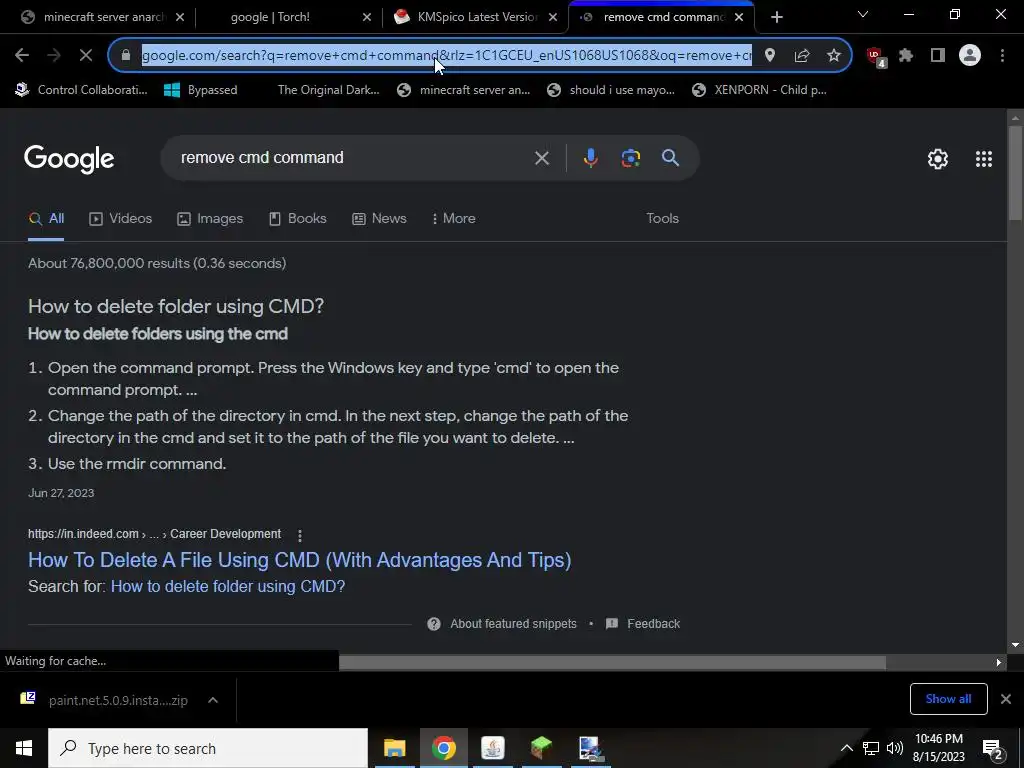Select the Videos search filter

coord(121,219)
